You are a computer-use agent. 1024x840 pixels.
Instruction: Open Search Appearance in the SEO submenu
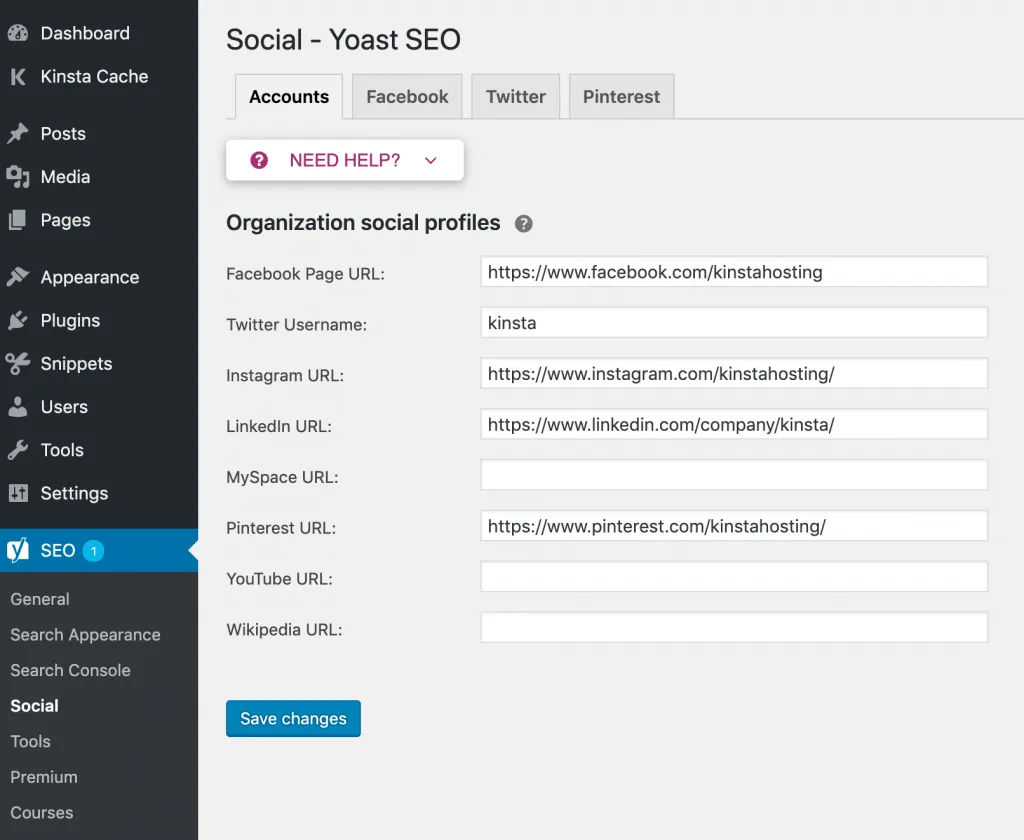click(85, 634)
